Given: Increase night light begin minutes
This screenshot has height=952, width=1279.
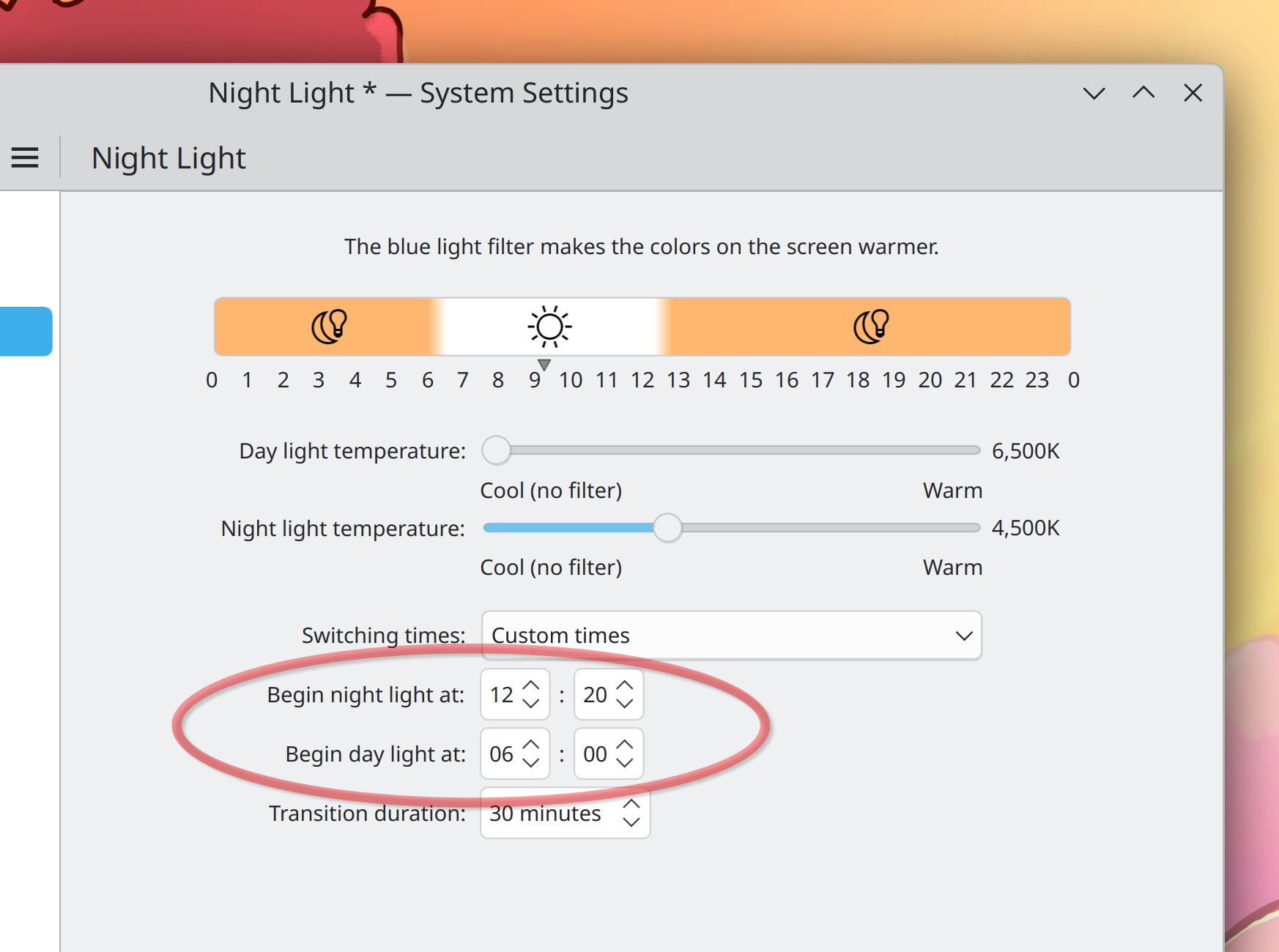Looking at the screenshot, I should pyautogui.click(x=625, y=686).
